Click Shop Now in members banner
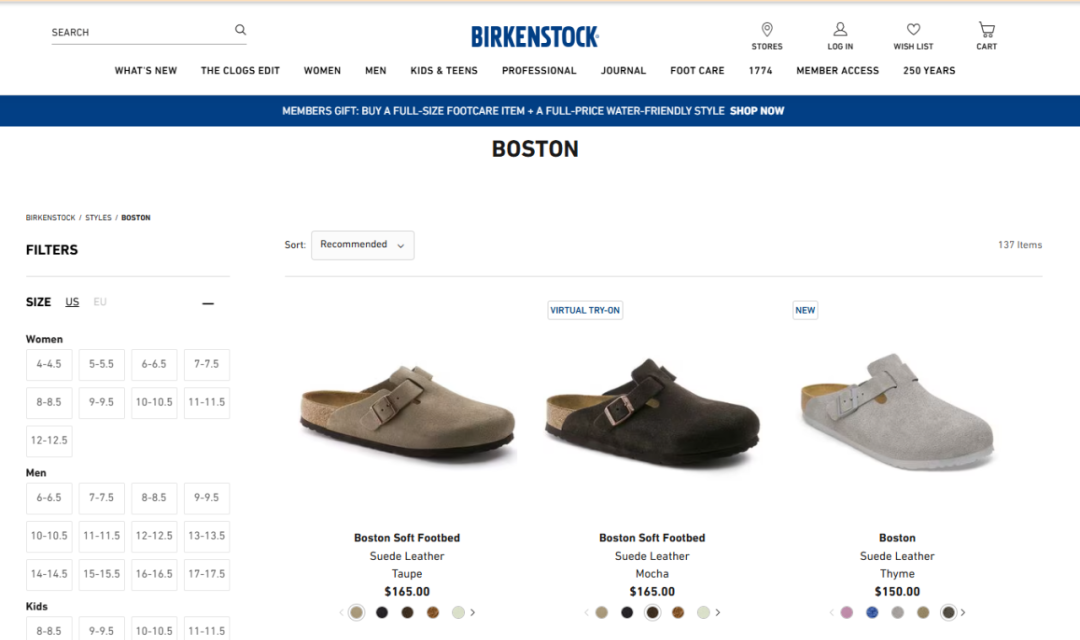The height and width of the screenshot is (640, 1080). (x=757, y=111)
